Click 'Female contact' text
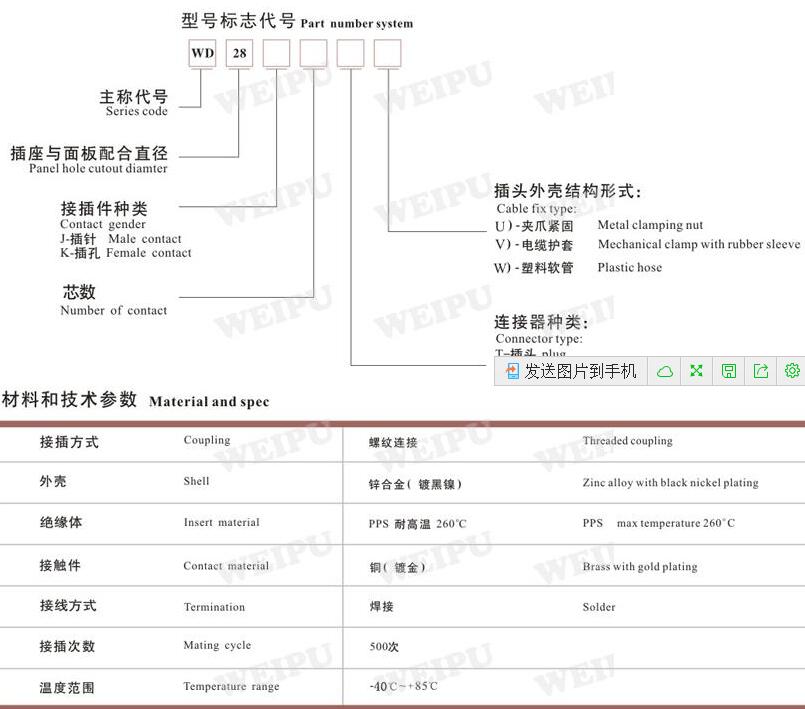The width and height of the screenshot is (805, 709). (148, 253)
